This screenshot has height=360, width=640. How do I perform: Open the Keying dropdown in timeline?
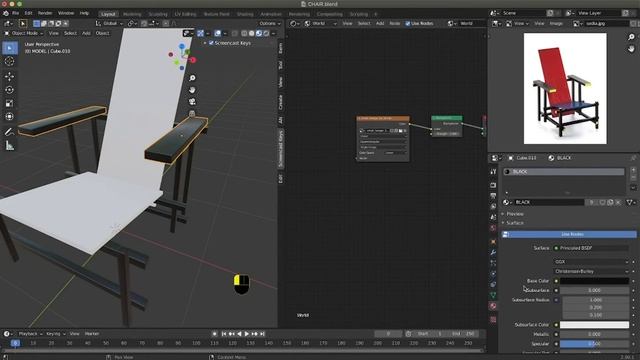click(56, 334)
